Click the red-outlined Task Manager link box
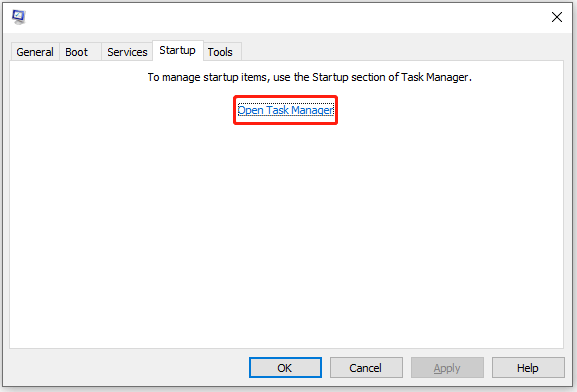Screen dimensions: 577x392 click(286, 110)
